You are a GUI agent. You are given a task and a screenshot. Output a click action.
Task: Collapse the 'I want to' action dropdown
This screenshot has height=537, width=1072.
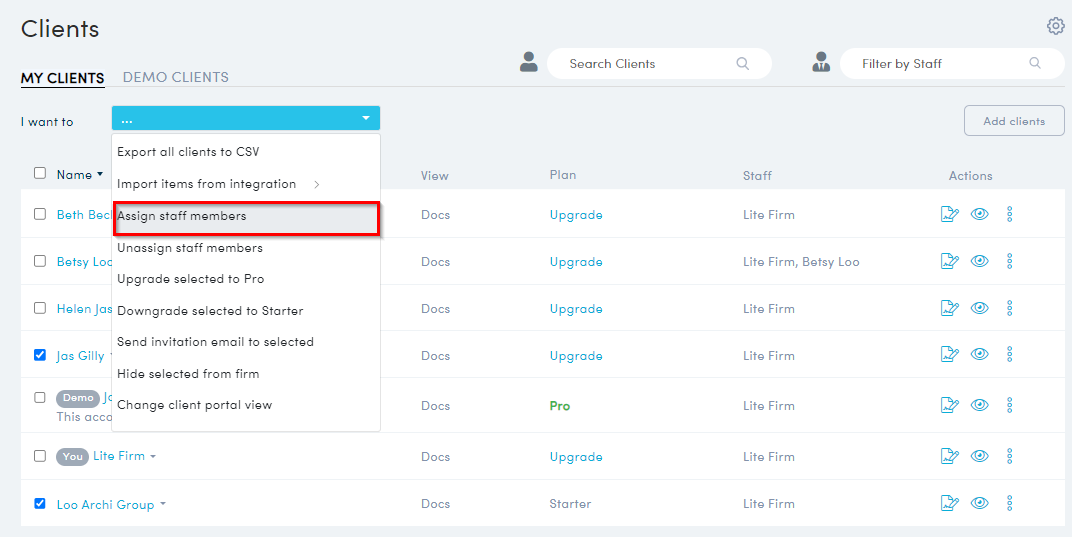pos(365,119)
